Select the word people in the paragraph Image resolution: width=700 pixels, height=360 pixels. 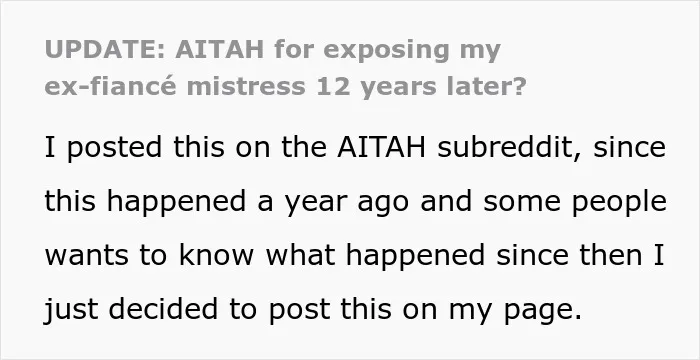tap(619, 203)
